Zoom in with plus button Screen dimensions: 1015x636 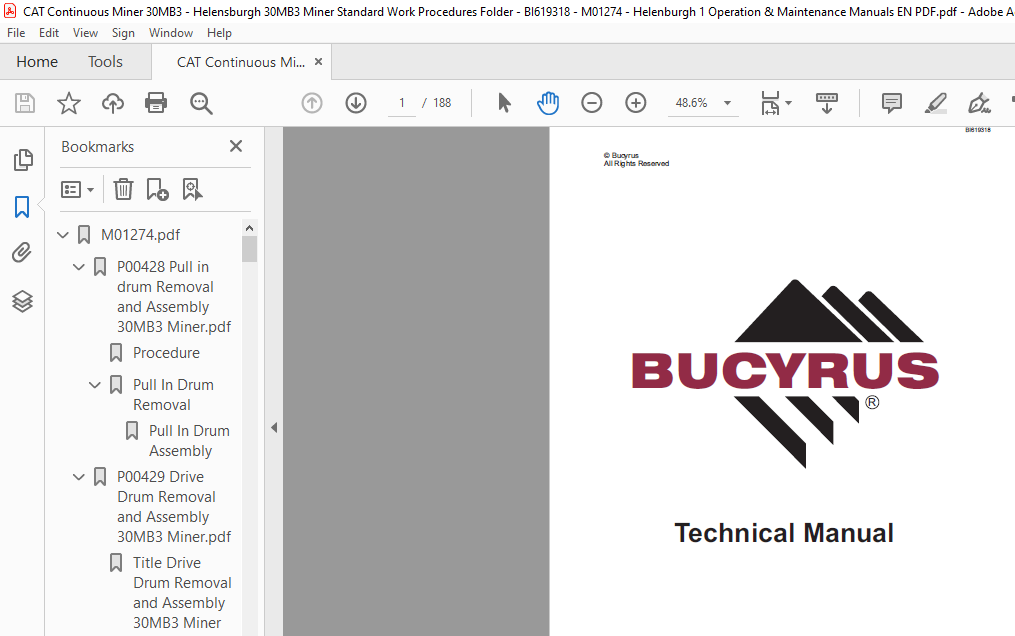(x=636, y=103)
